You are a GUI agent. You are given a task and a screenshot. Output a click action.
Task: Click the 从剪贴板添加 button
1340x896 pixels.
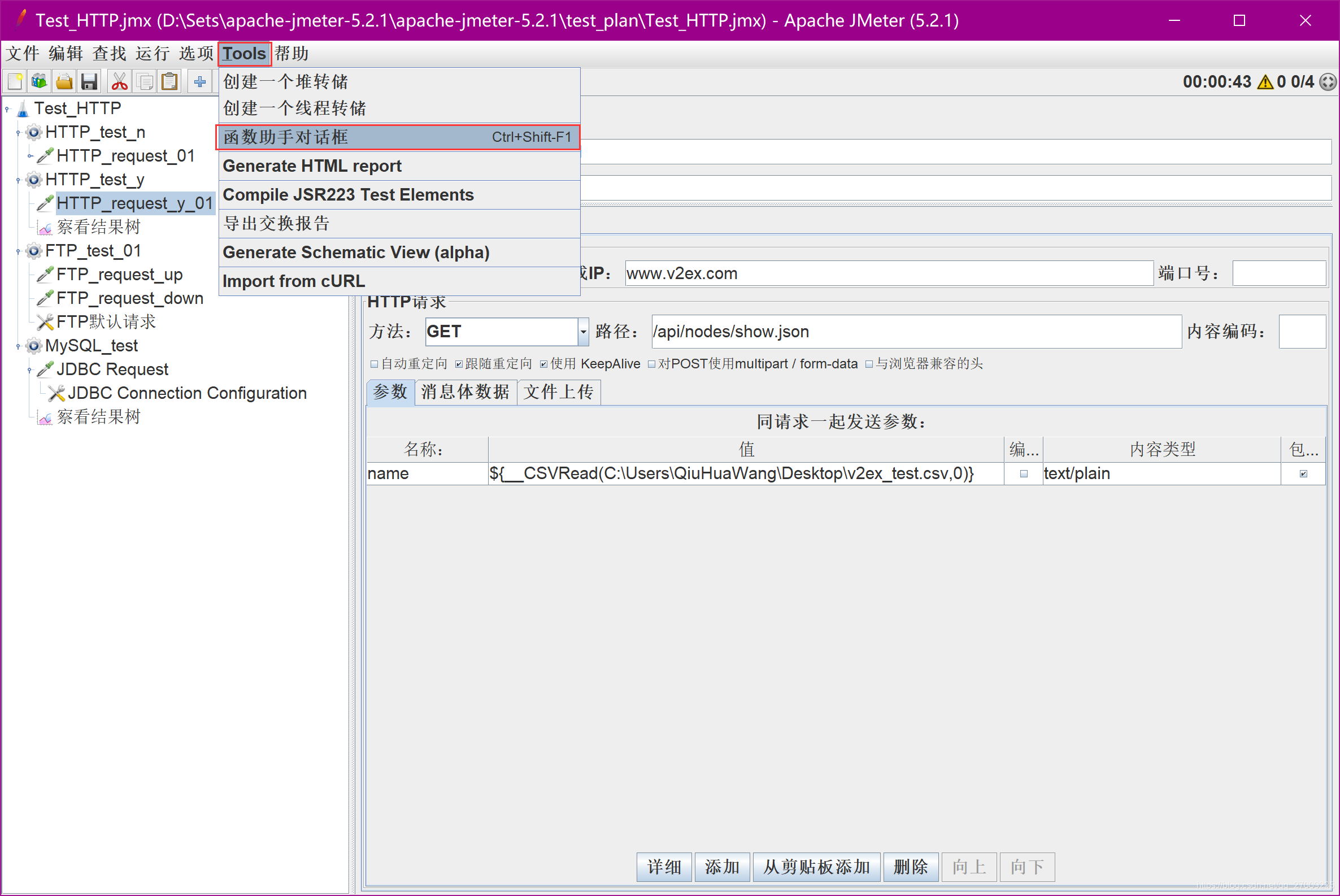(816, 867)
